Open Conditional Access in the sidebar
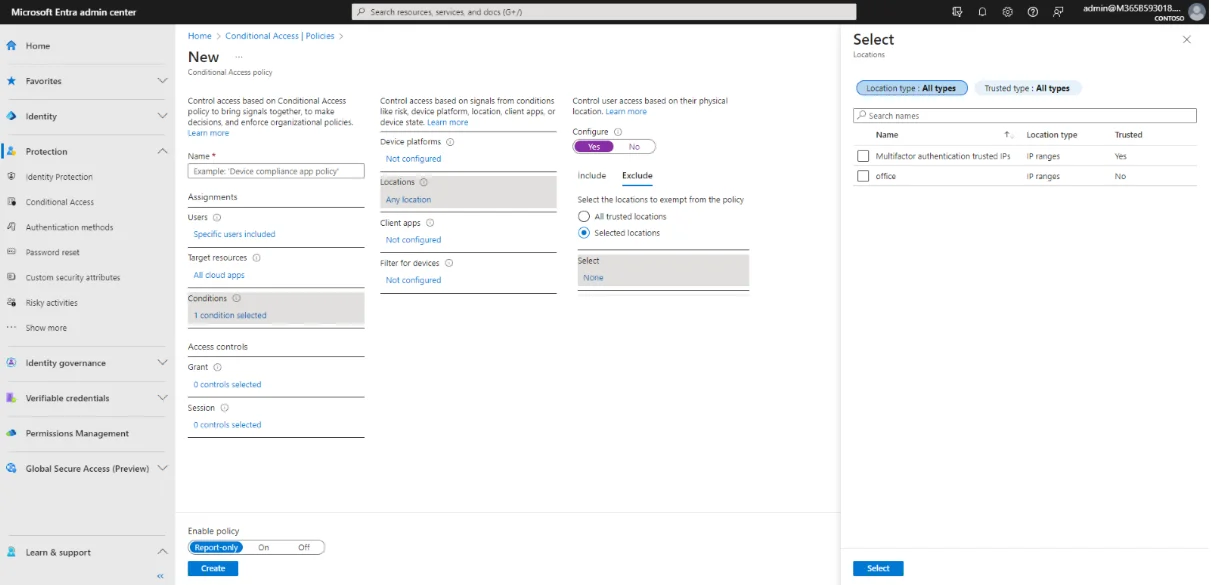Viewport: 1211px width, 585px height. (60, 202)
